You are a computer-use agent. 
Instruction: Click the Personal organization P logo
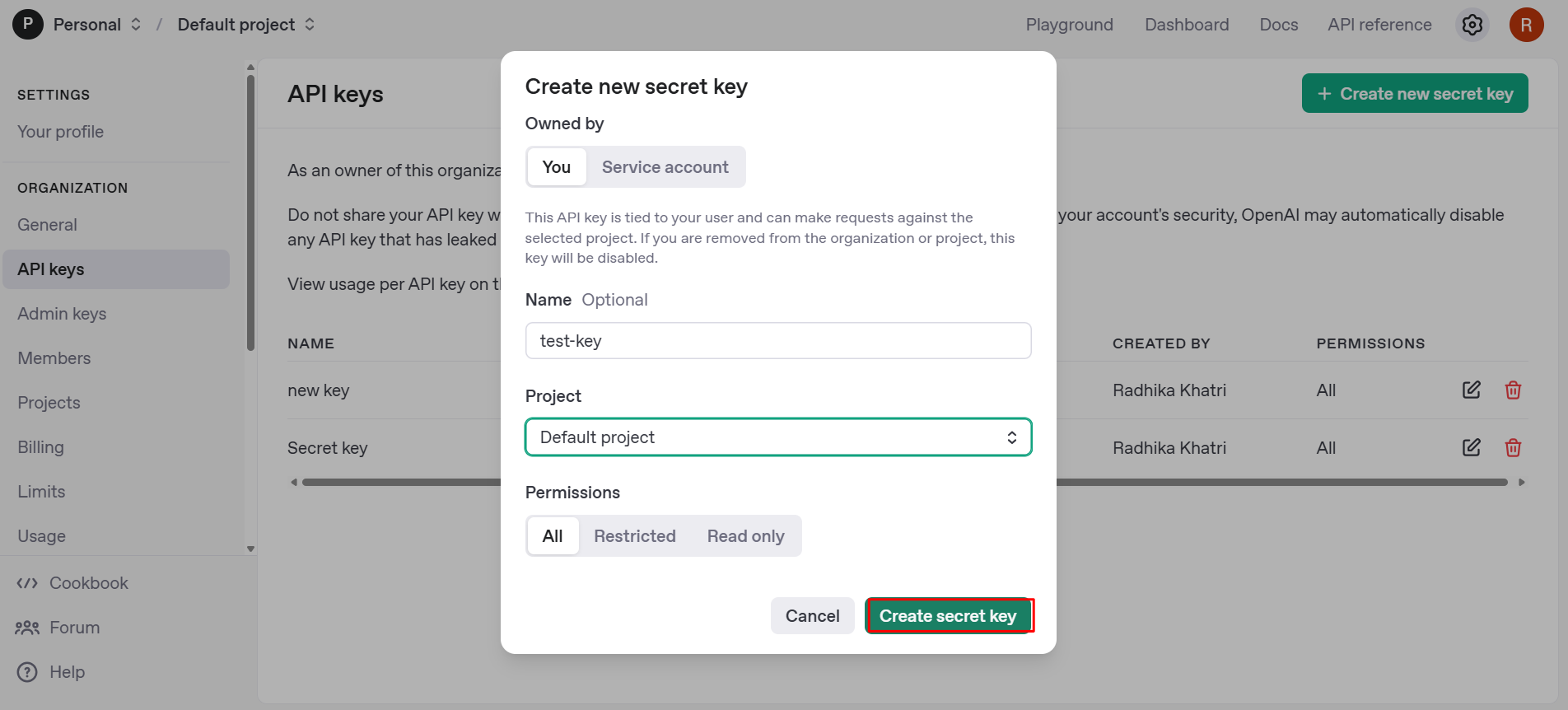click(28, 25)
